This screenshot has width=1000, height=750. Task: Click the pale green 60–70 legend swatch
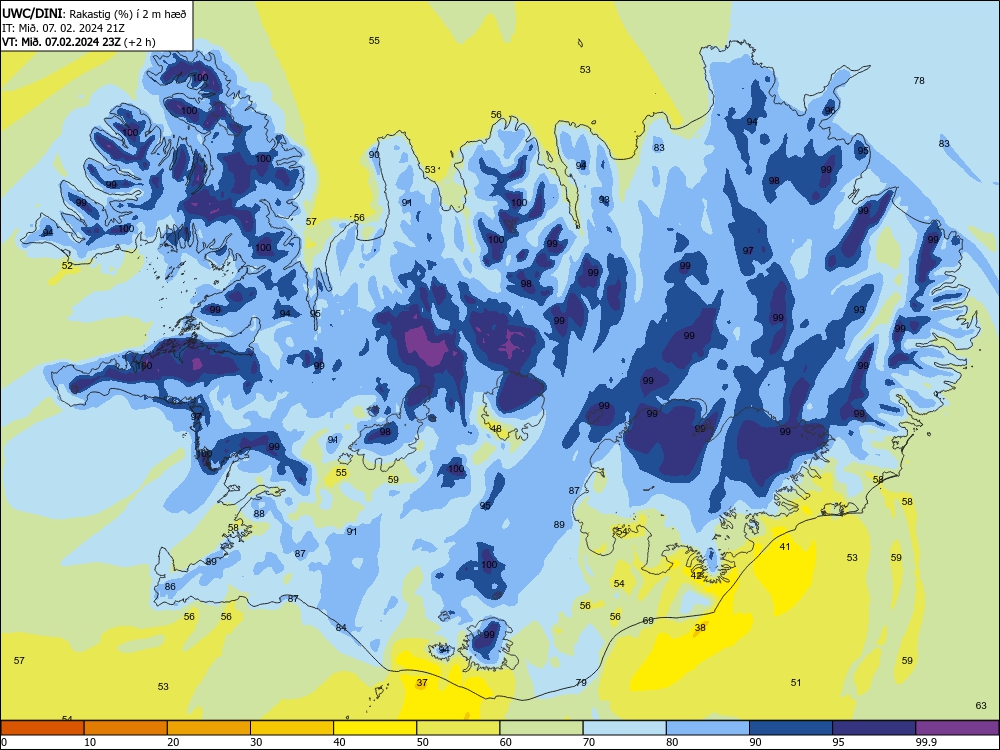541,728
